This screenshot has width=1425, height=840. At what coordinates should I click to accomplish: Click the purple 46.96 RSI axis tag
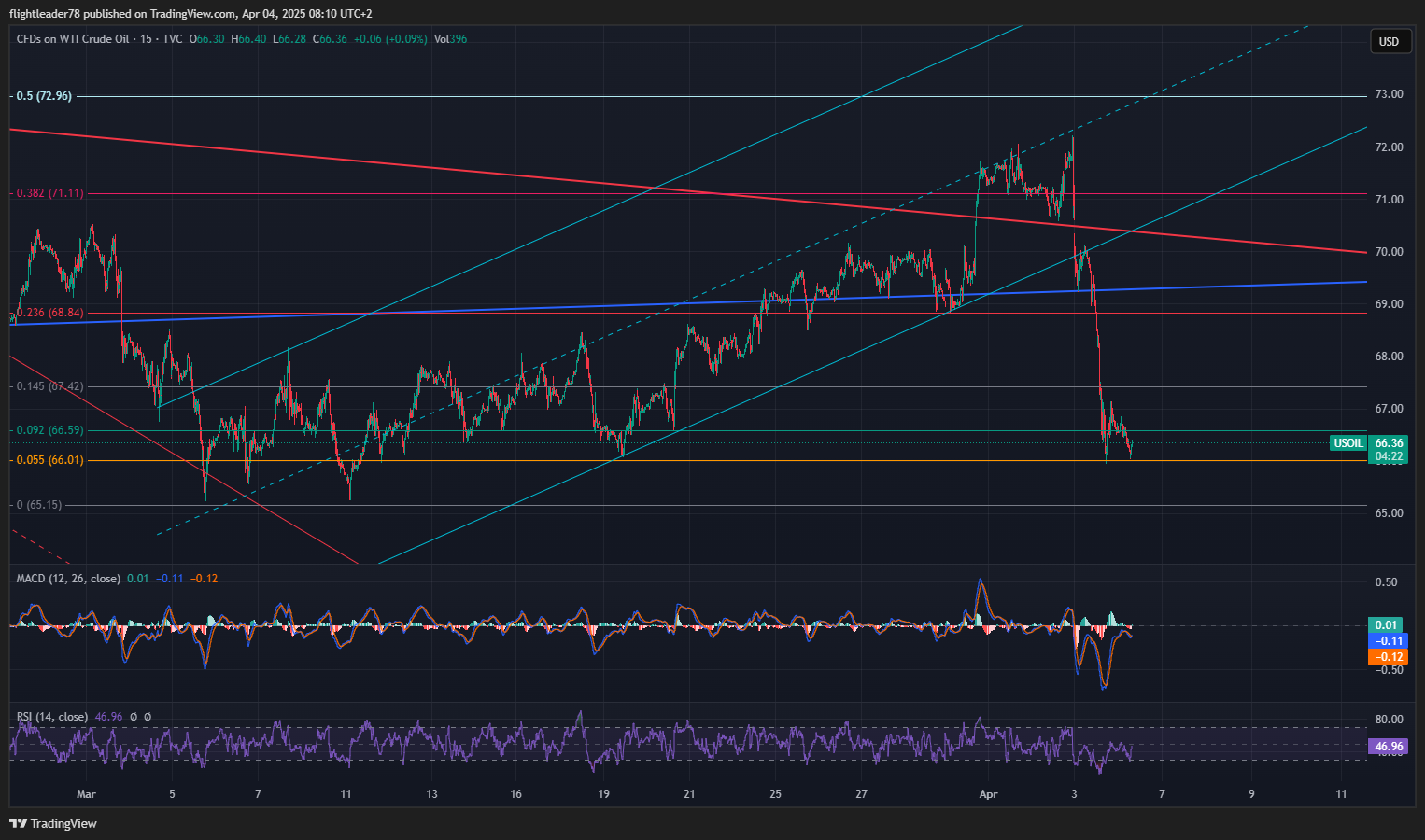click(1388, 747)
